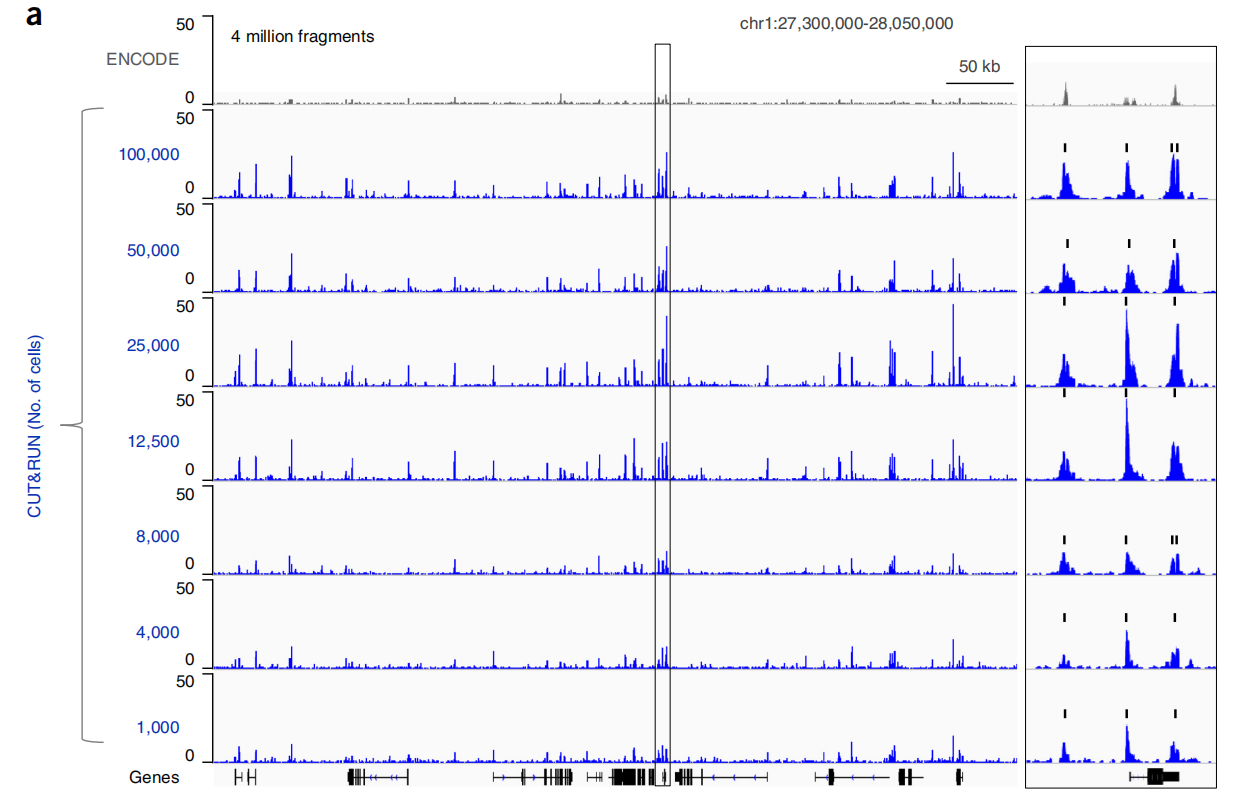Viewport: 1260px width, 803px height.
Task: Click the chr1:27,300,000-28,050,000 coordinate text
Action: click(846, 23)
